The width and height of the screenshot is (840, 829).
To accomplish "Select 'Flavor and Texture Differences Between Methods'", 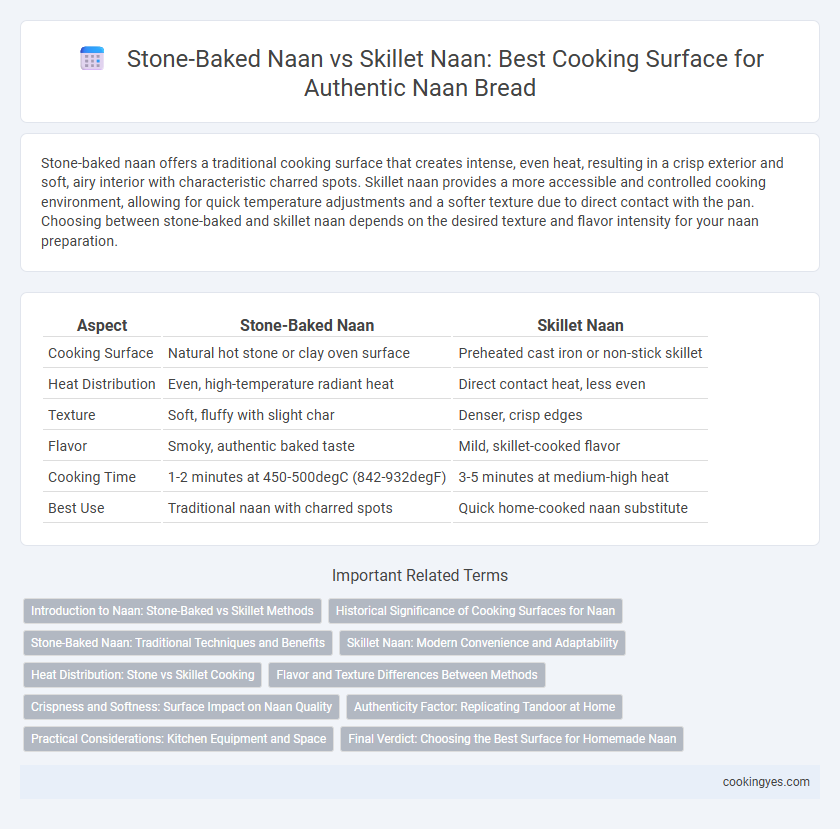I will pyautogui.click(x=407, y=675).
